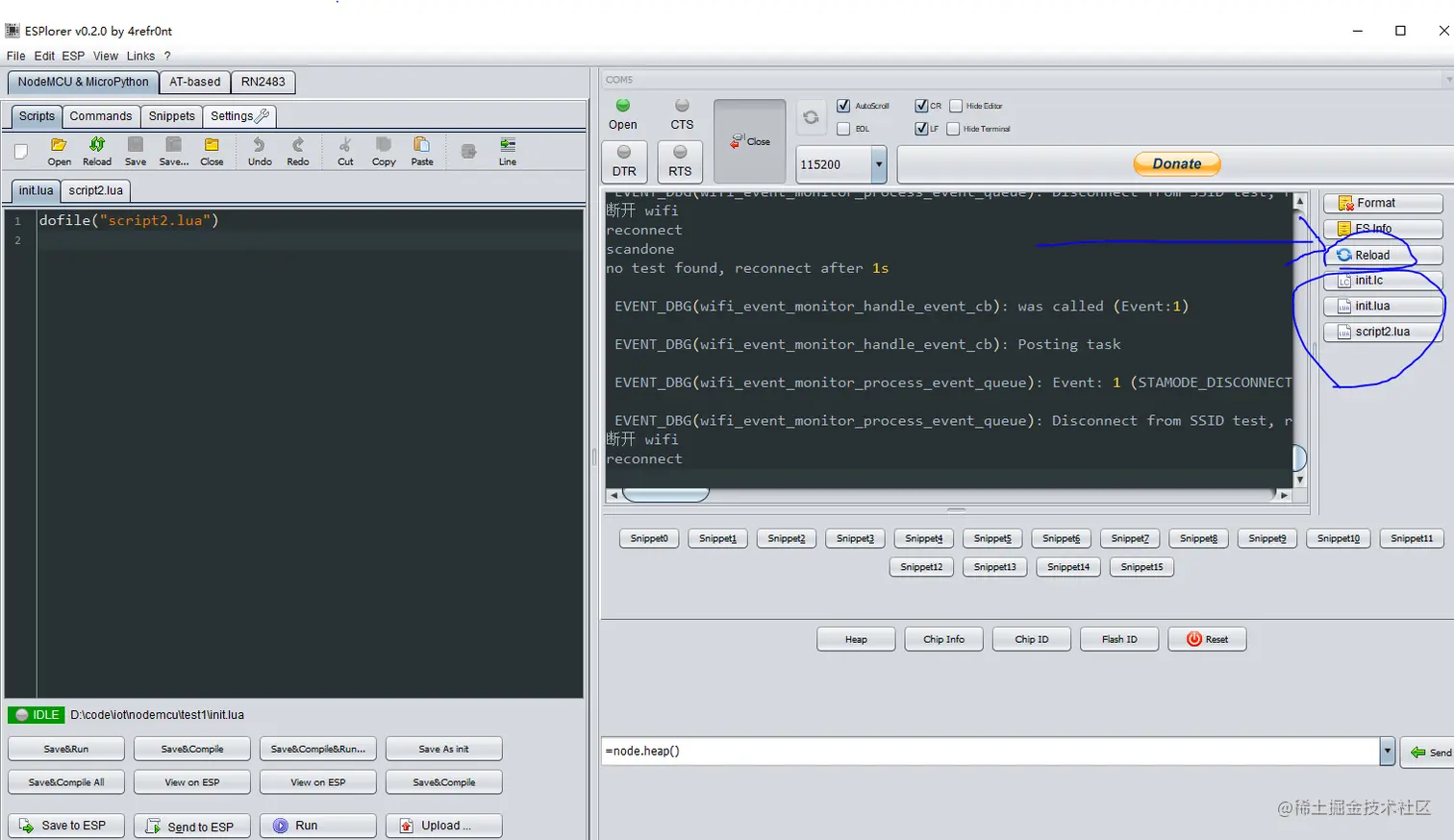Show FS Info for the ESP
Image resolution: width=1454 pixels, height=840 pixels.
pyautogui.click(x=1383, y=229)
